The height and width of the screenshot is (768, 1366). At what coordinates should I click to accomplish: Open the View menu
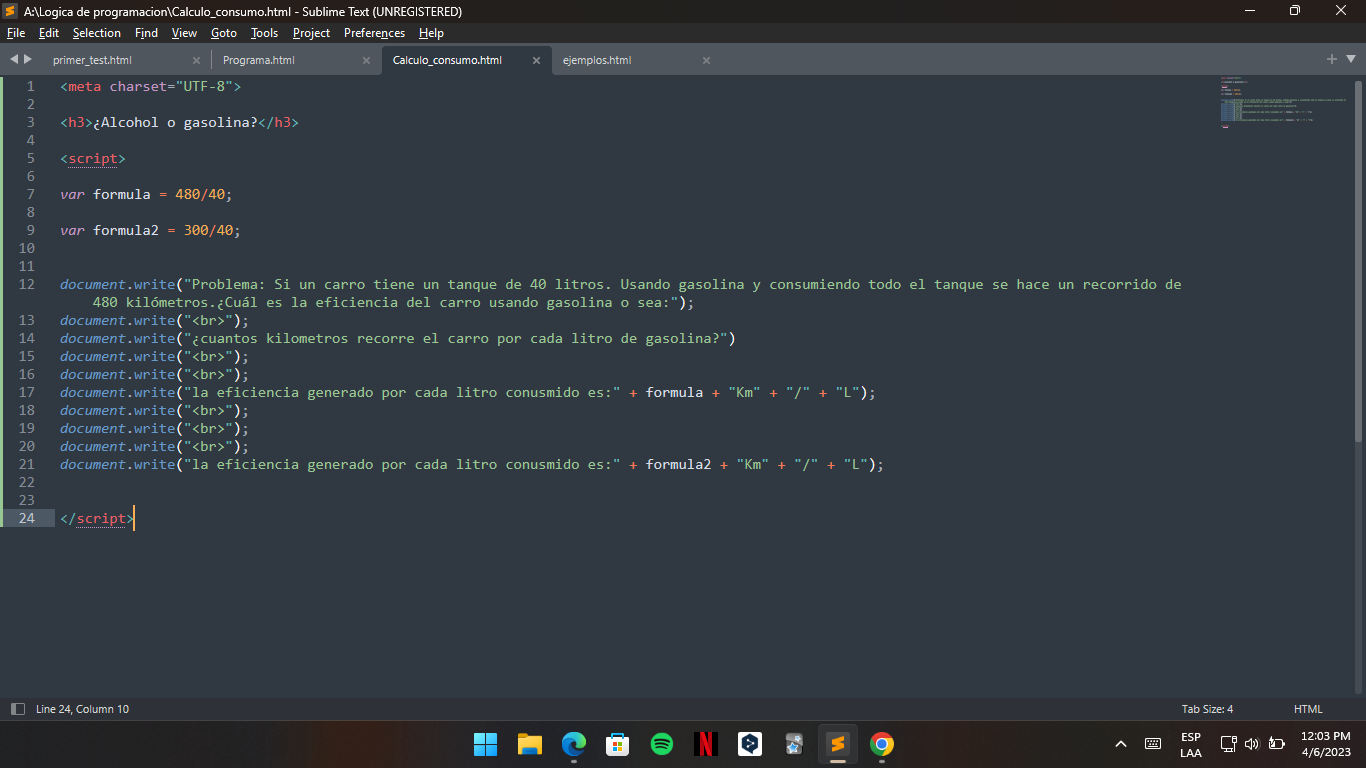184,33
